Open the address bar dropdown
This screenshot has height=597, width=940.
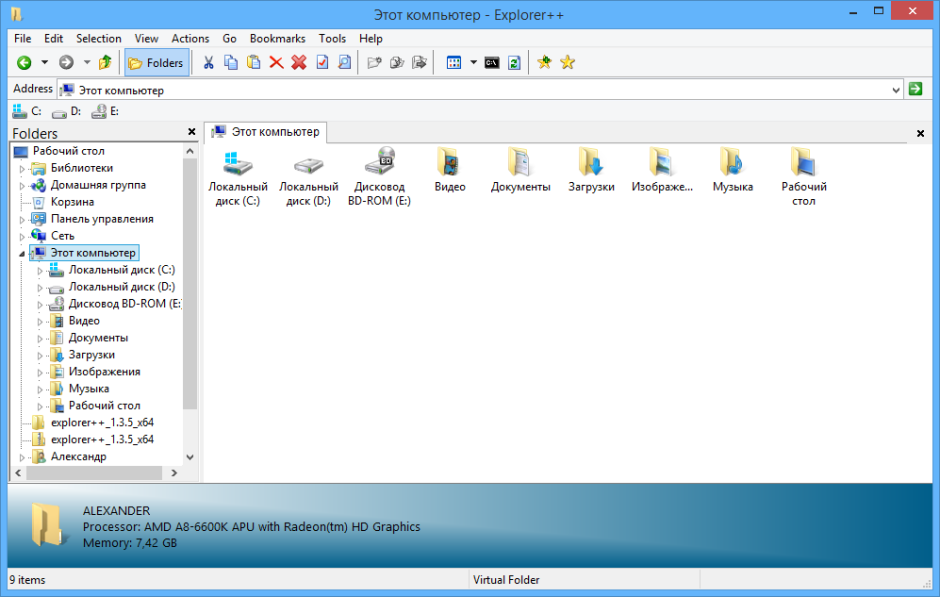point(896,90)
